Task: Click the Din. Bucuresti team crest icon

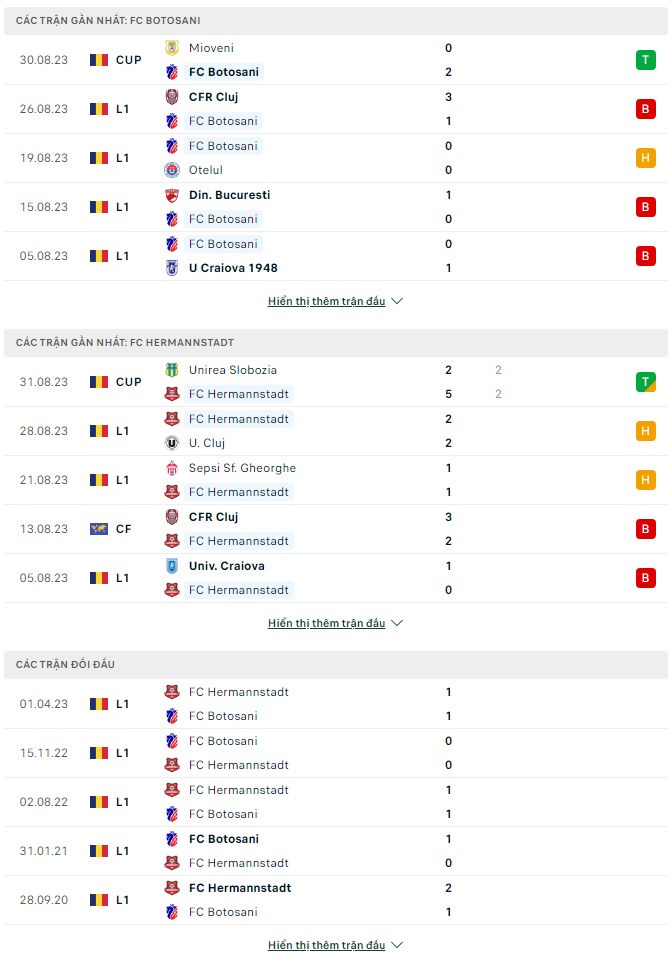Action: tap(172, 195)
